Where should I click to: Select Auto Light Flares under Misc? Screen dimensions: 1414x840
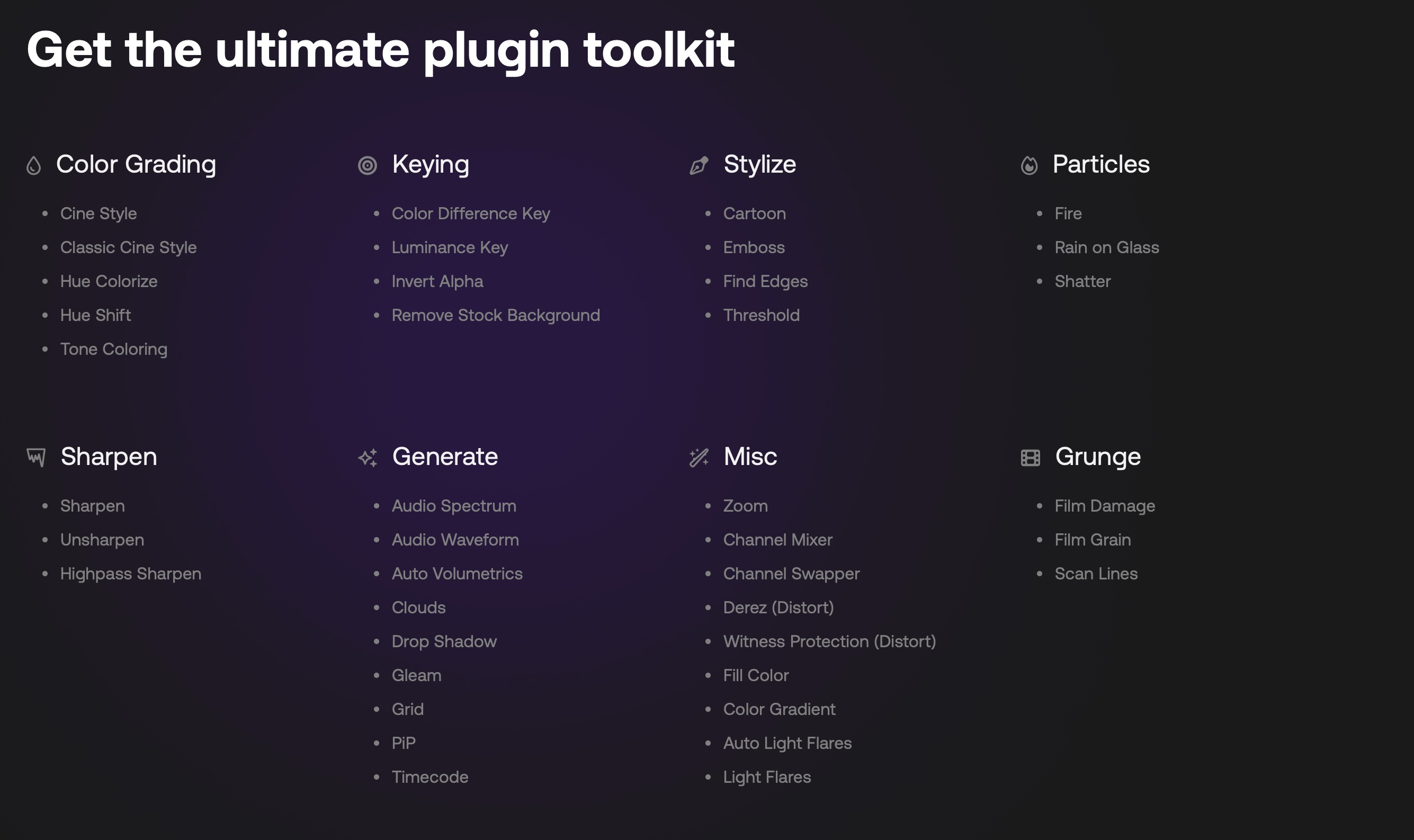[787, 743]
